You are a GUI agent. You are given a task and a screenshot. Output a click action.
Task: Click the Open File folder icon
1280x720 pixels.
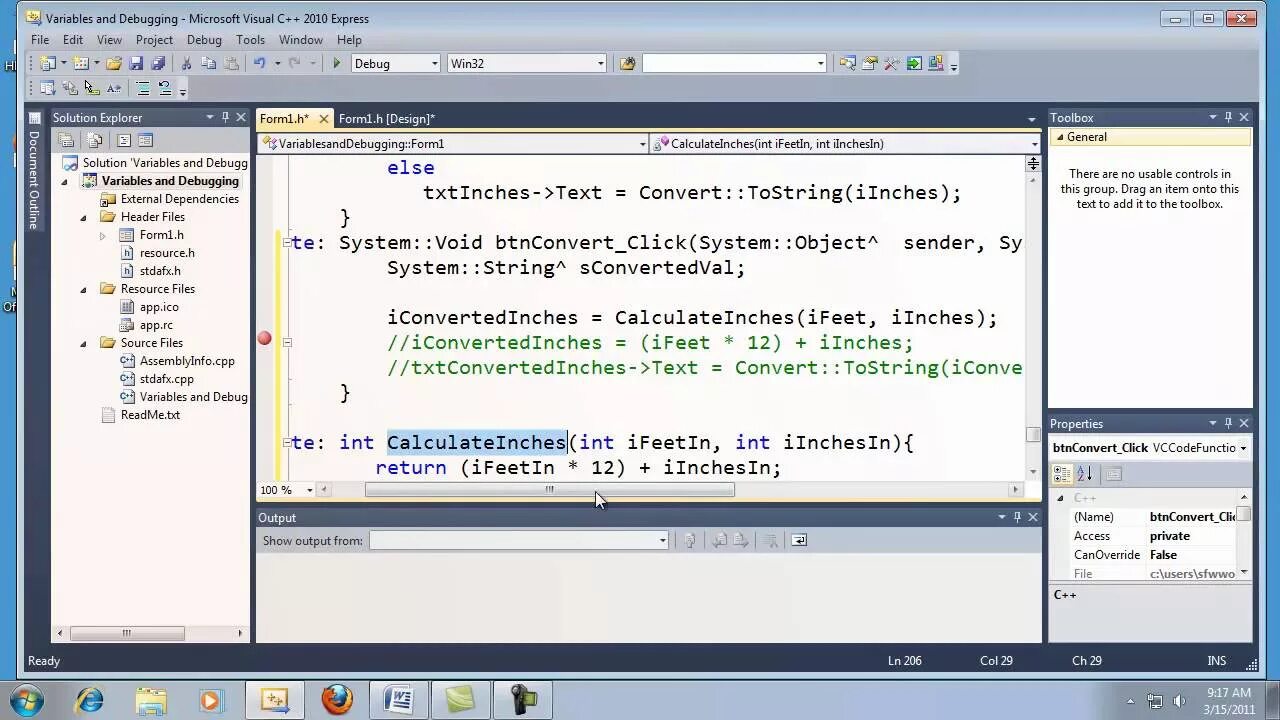(x=114, y=63)
